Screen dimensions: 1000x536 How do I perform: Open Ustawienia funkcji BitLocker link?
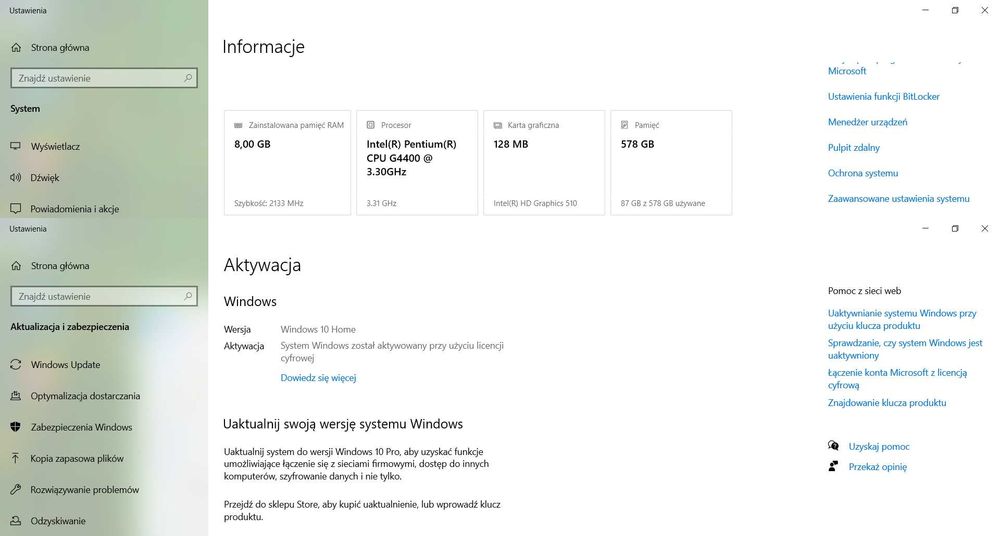pyautogui.click(x=883, y=97)
